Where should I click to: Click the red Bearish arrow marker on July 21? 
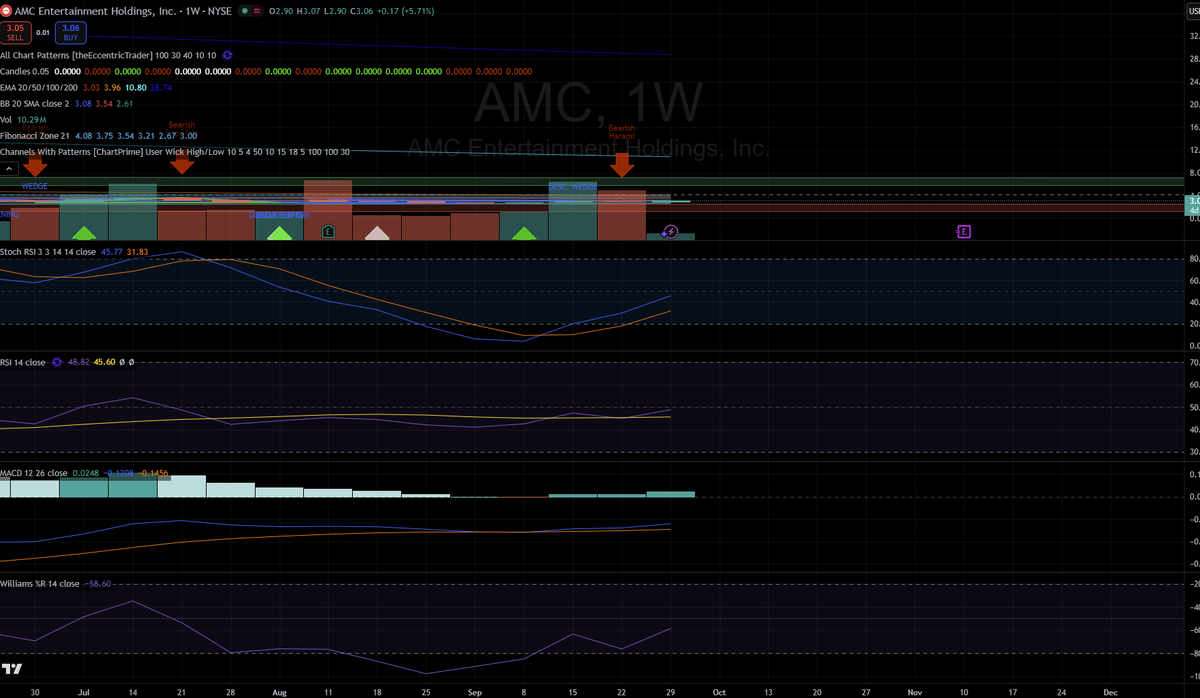(x=181, y=164)
